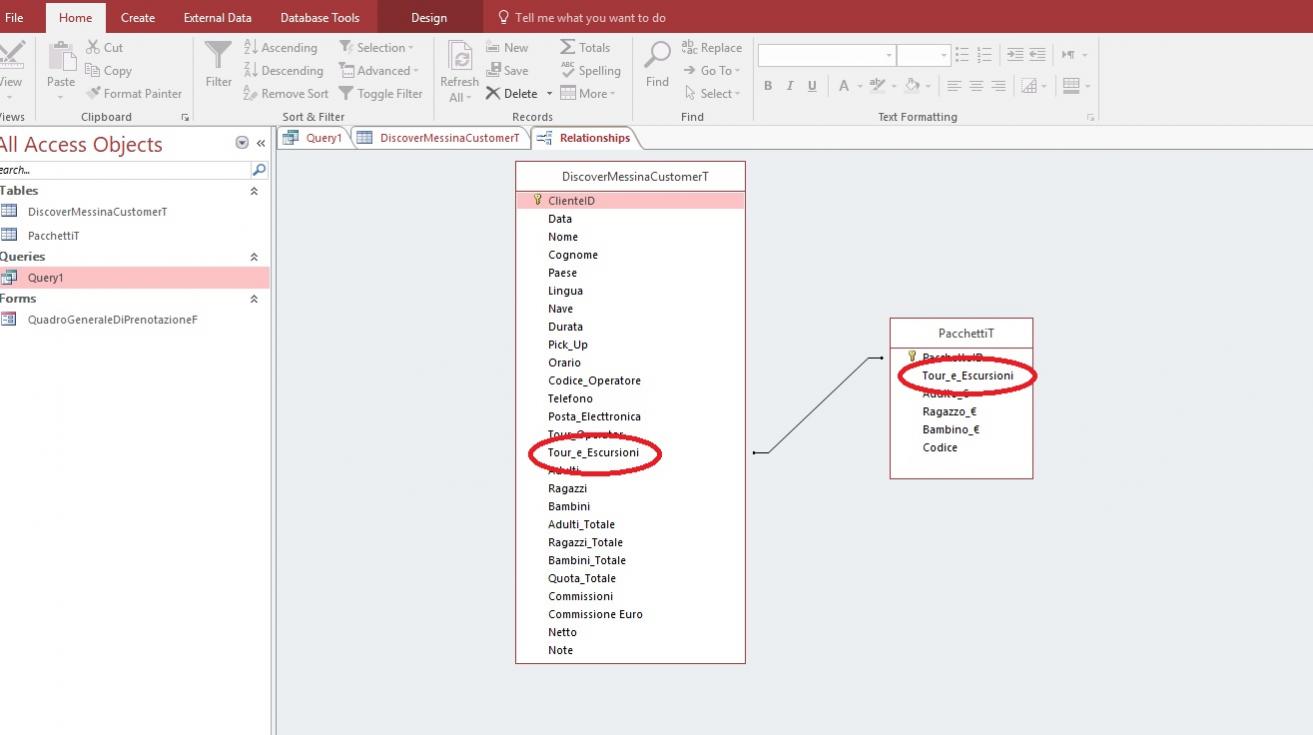Switch to the DiscoverMessinaCustomerT document tab
The width and height of the screenshot is (1313, 735).
[448, 138]
